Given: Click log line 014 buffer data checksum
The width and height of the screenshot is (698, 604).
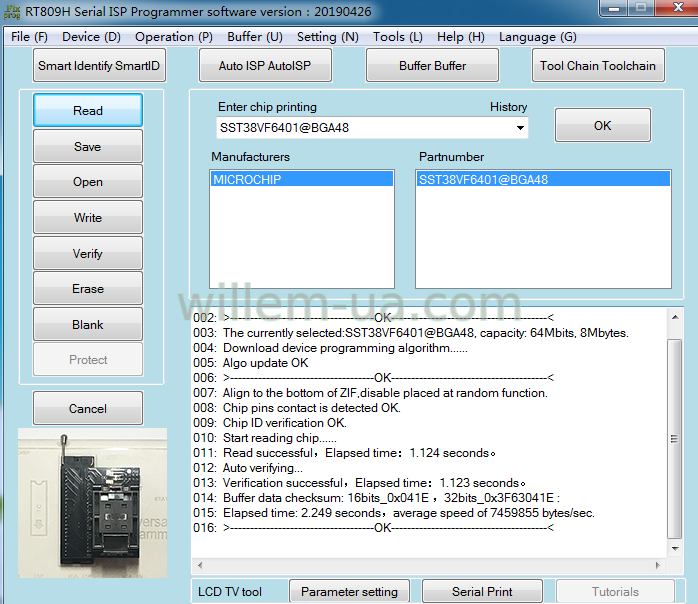Looking at the screenshot, I should pyautogui.click(x=377, y=498).
